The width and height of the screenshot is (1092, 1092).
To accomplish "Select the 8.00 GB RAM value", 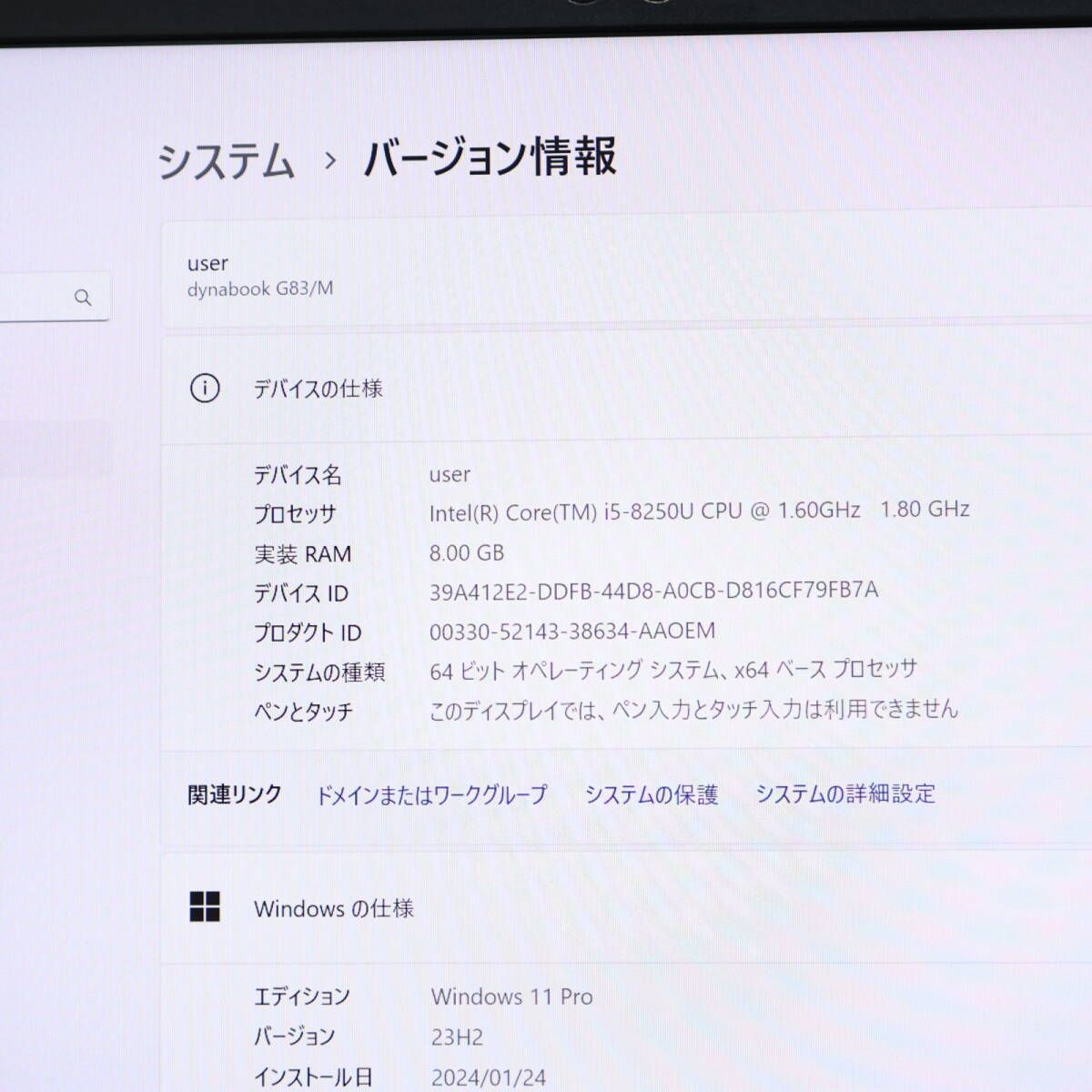I will [x=467, y=552].
